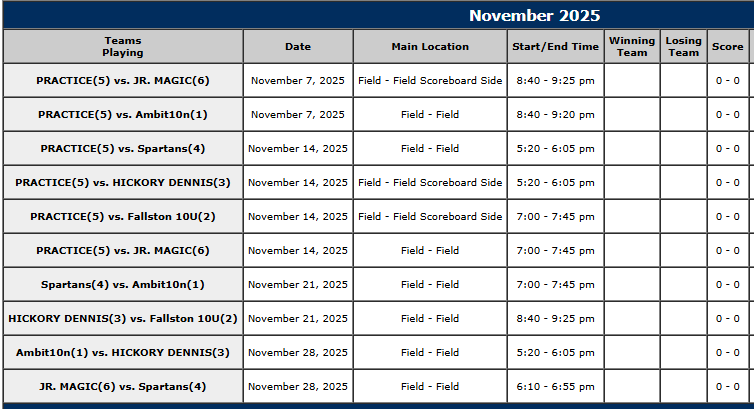This screenshot has width=754, height=409.
Task: Open PRACTICE(5) vs. Spartans(4) matchup
Action: [x=123, y=148]
